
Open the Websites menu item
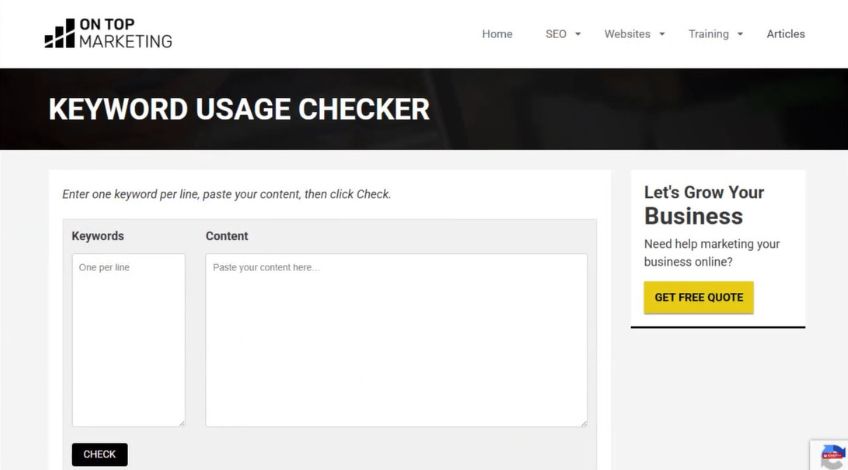point(627,34)
